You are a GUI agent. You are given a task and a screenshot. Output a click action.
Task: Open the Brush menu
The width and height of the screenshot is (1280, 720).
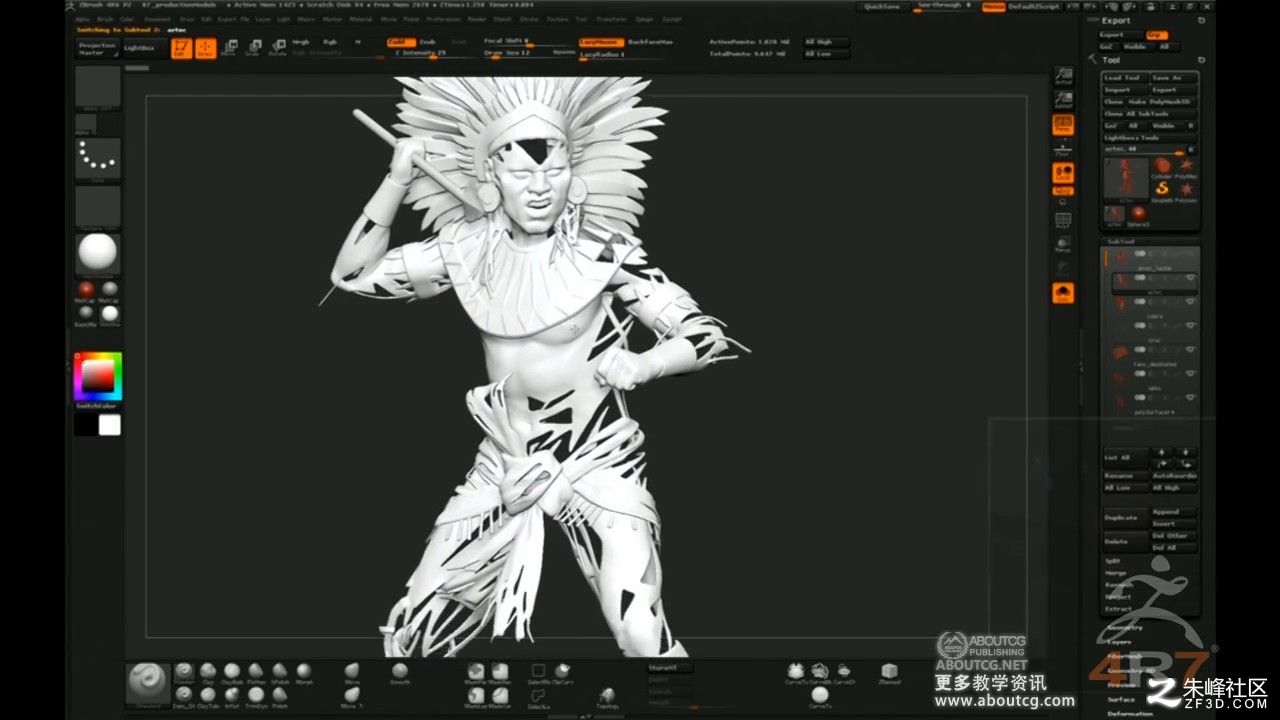(x=103, y=19)
